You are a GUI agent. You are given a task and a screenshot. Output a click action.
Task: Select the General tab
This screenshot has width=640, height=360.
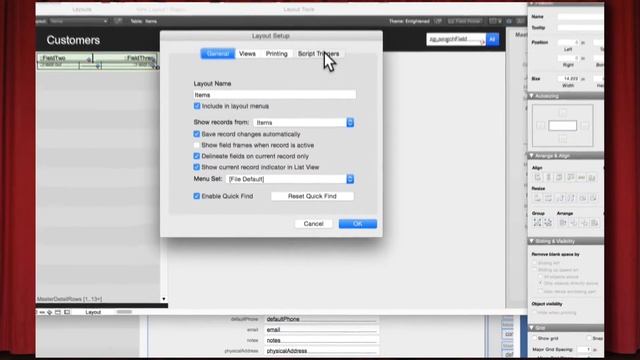218,53
